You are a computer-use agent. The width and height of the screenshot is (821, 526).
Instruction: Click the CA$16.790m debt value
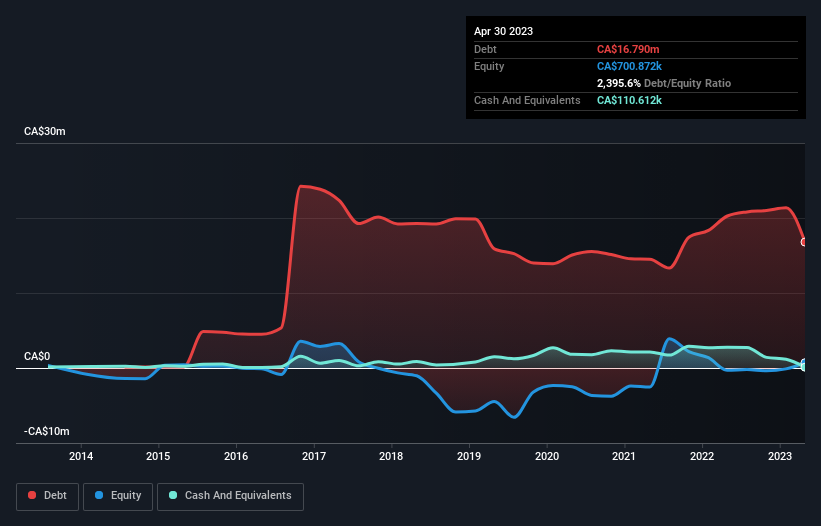628,49
